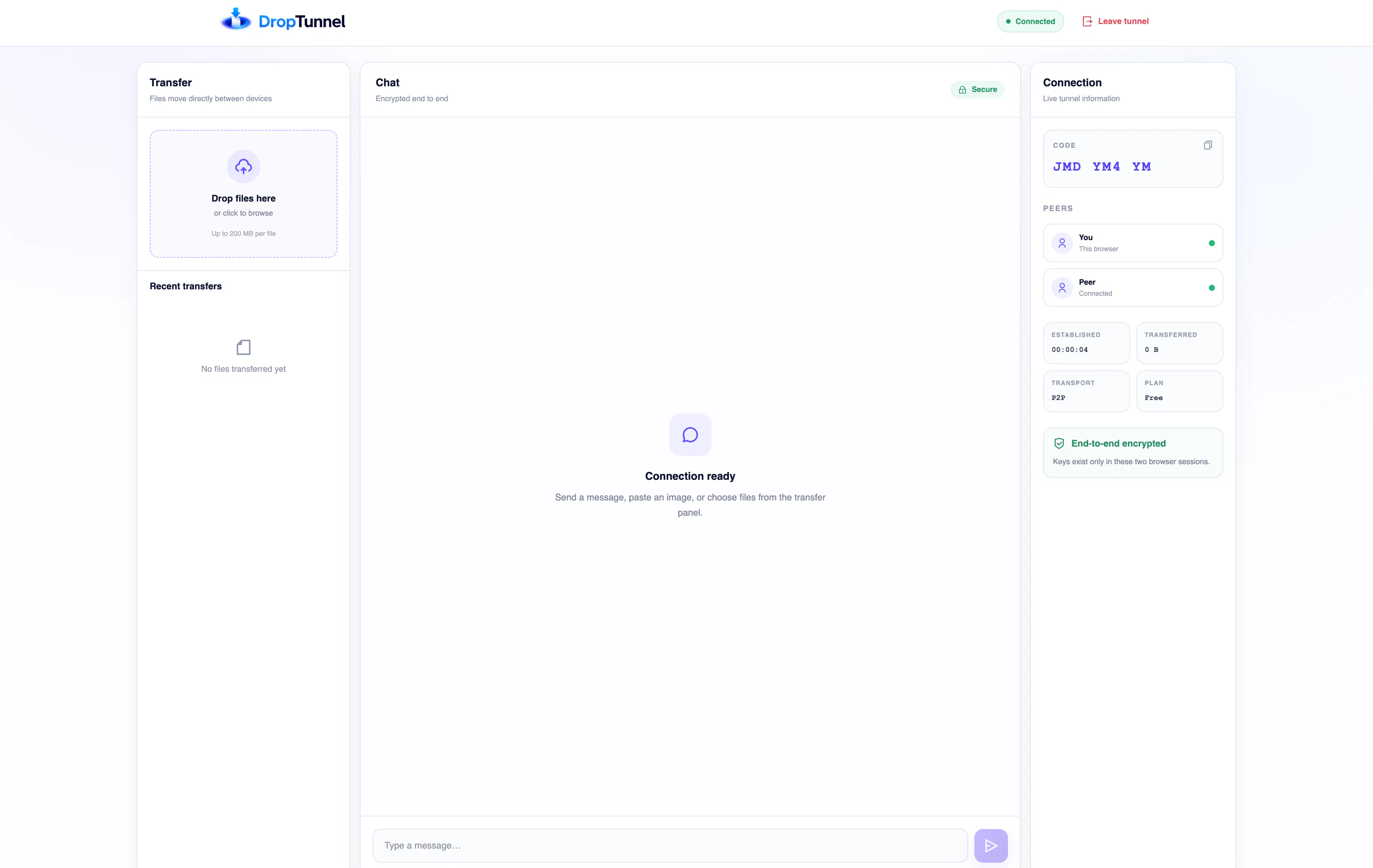The height and width of the screenshot is (868, 1373).
Task: Send the message with the paper plane button
Action: tap(991, 845)
